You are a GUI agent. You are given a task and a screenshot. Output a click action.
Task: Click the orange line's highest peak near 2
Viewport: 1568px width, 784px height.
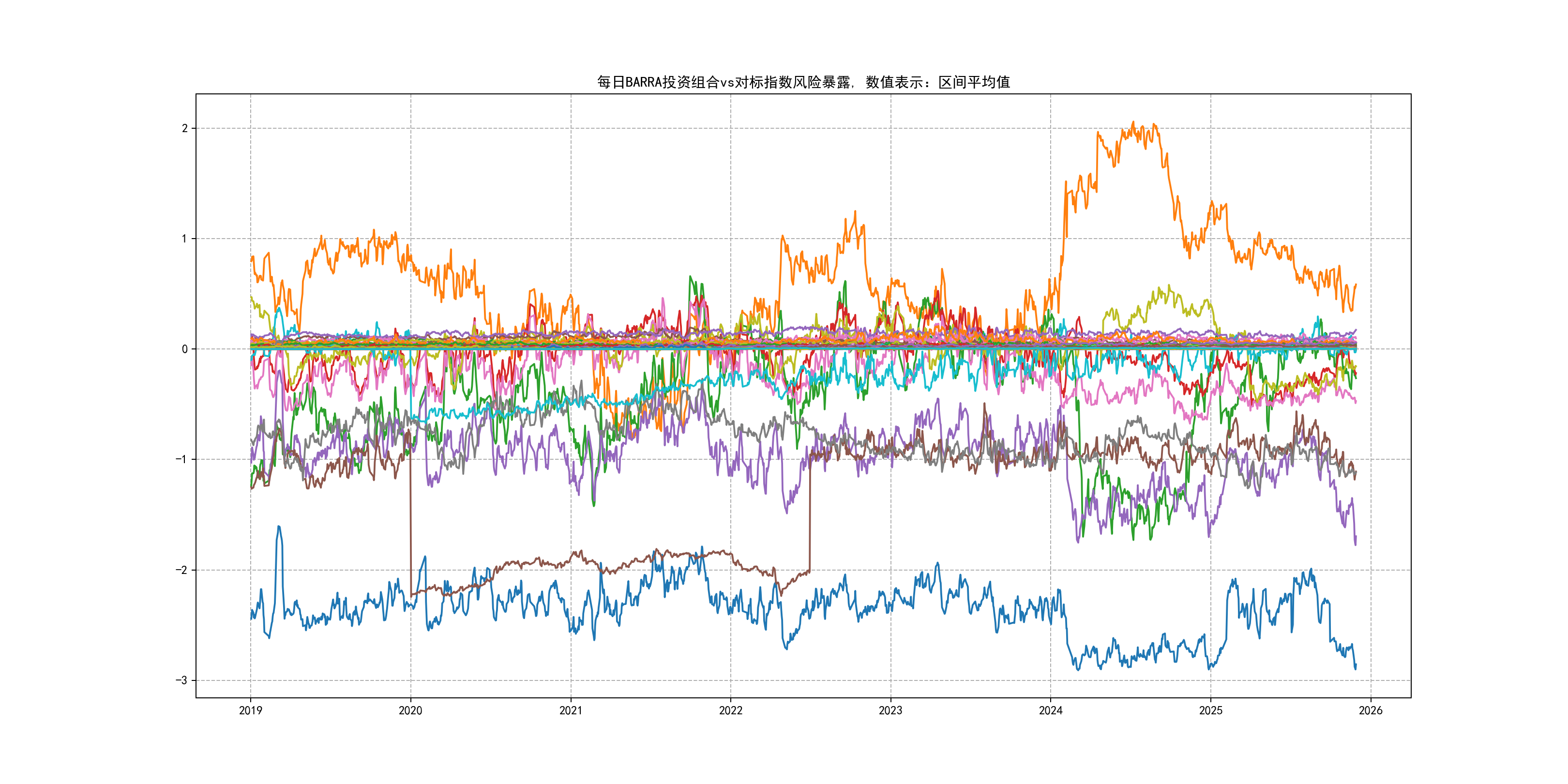[1133, 123]
